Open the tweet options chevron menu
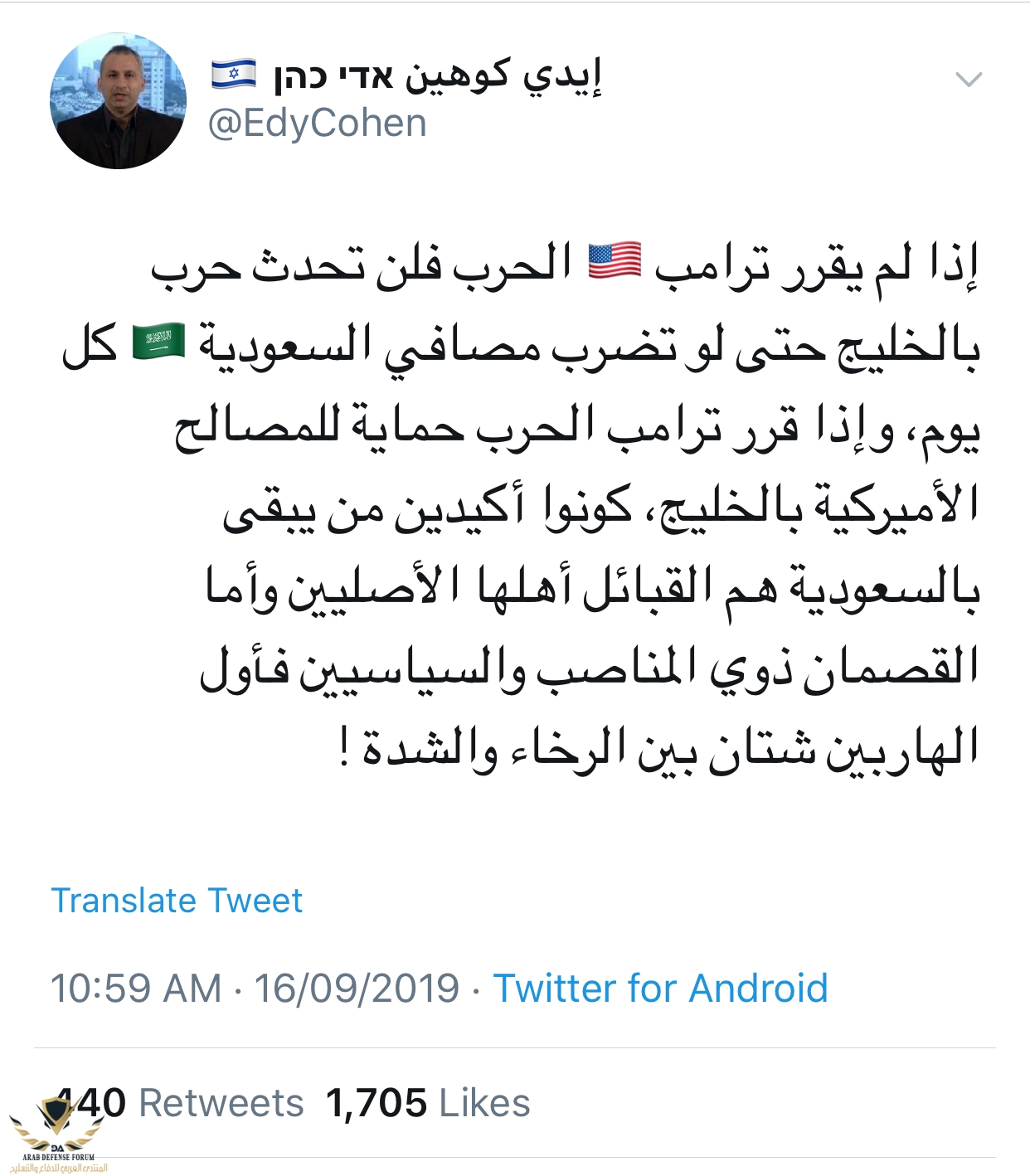This screenshot has width=1030, height=1176. point(969,80)
